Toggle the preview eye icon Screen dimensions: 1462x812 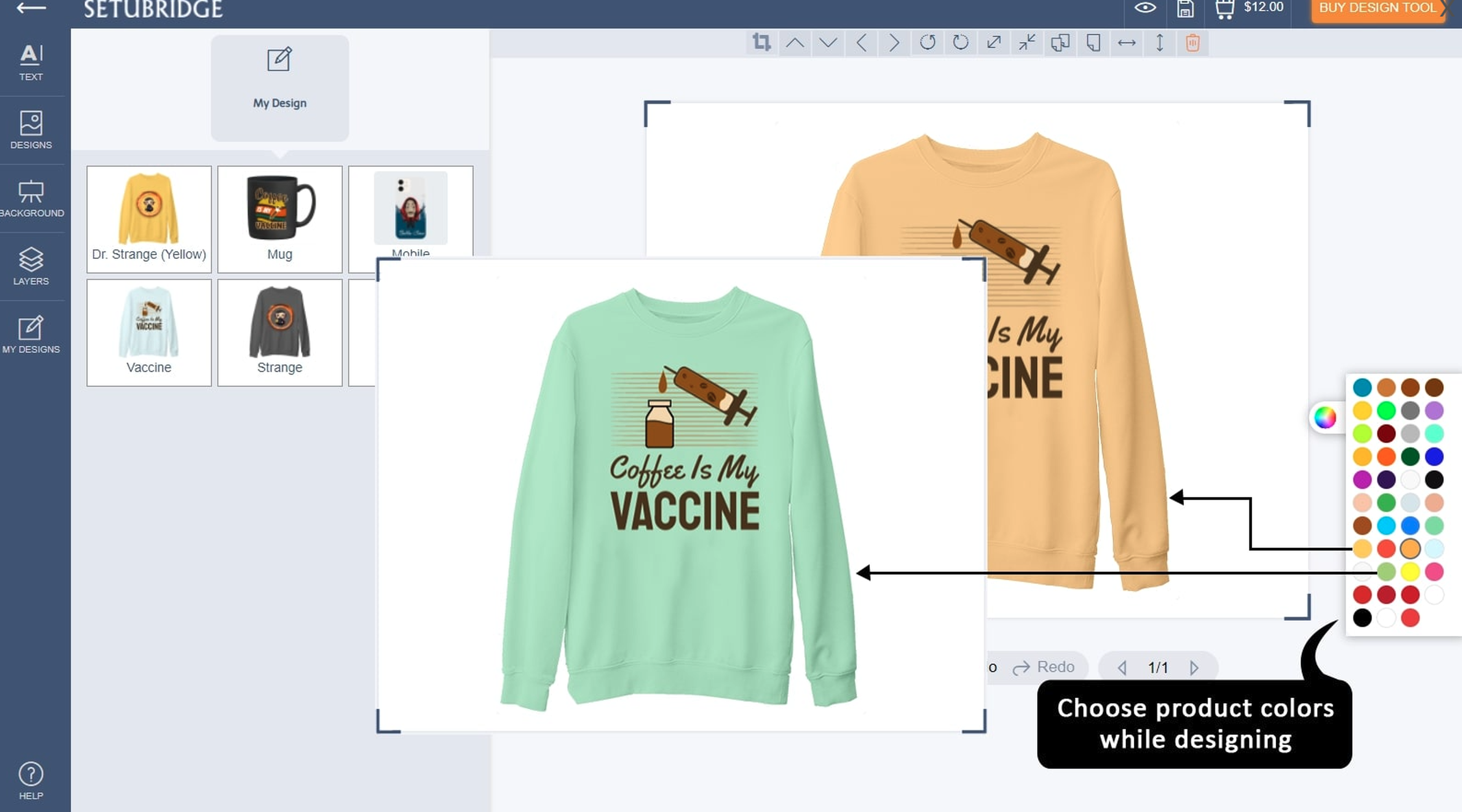click(x=1145, y=8)
